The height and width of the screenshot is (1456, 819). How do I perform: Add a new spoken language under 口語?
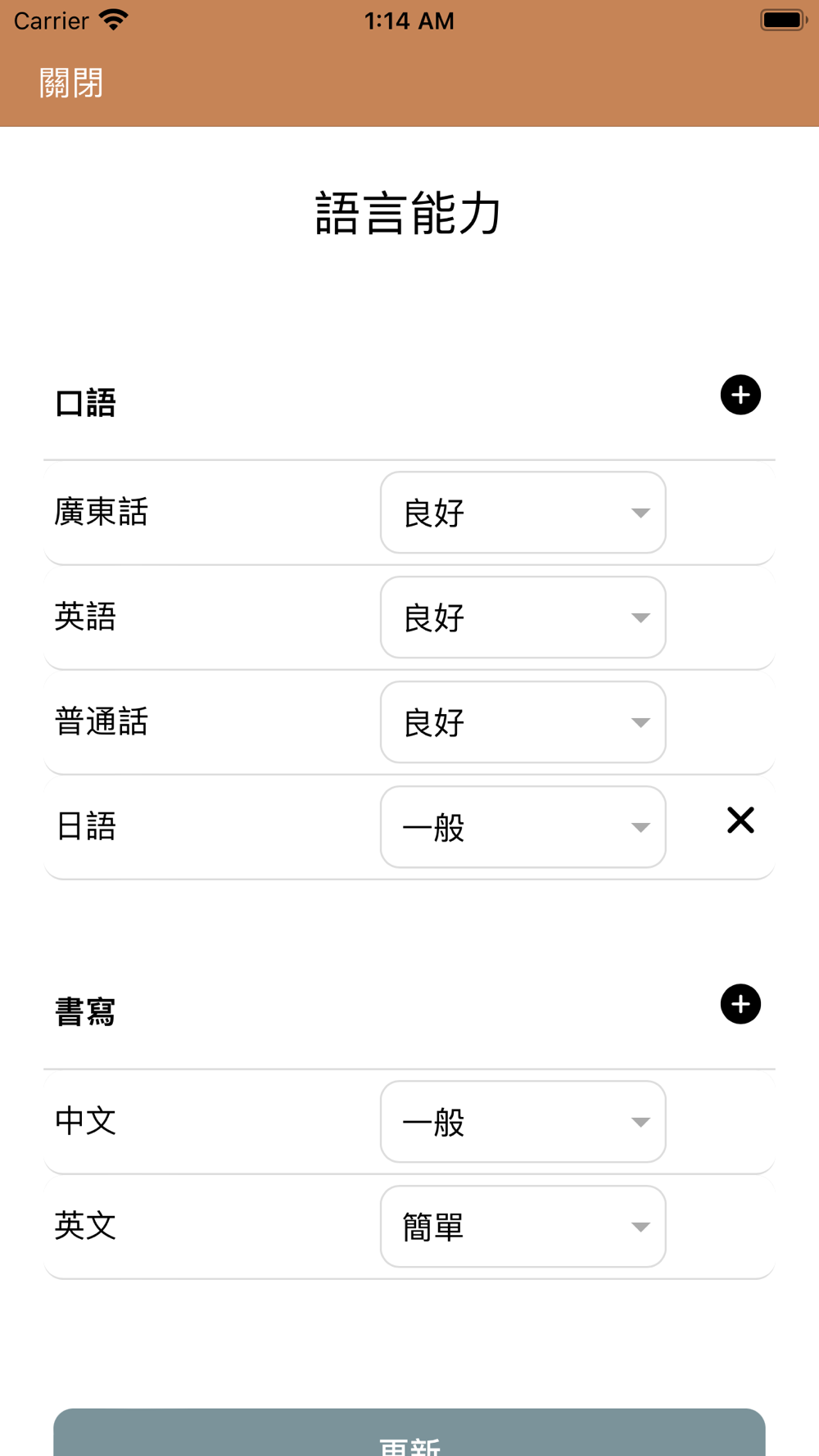pos(740,395)
